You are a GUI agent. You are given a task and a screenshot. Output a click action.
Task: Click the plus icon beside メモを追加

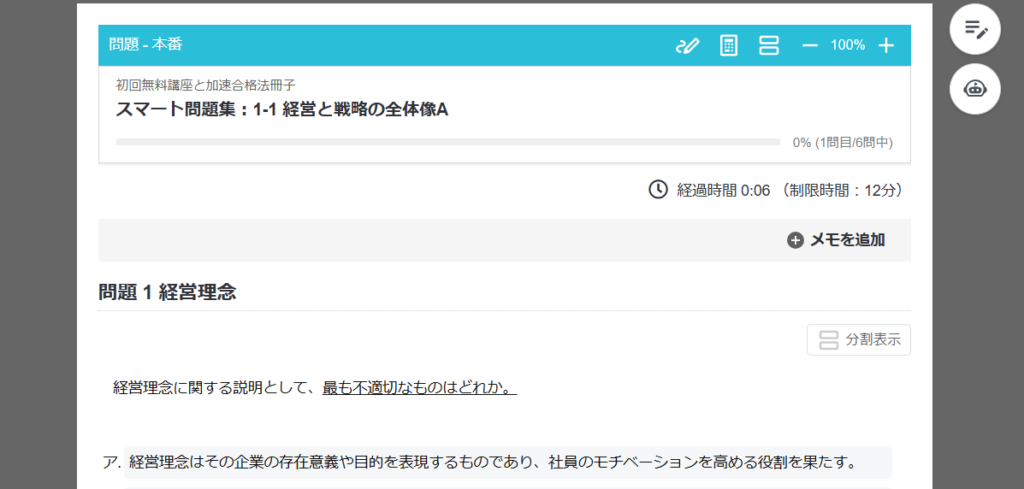pos(795,240)
